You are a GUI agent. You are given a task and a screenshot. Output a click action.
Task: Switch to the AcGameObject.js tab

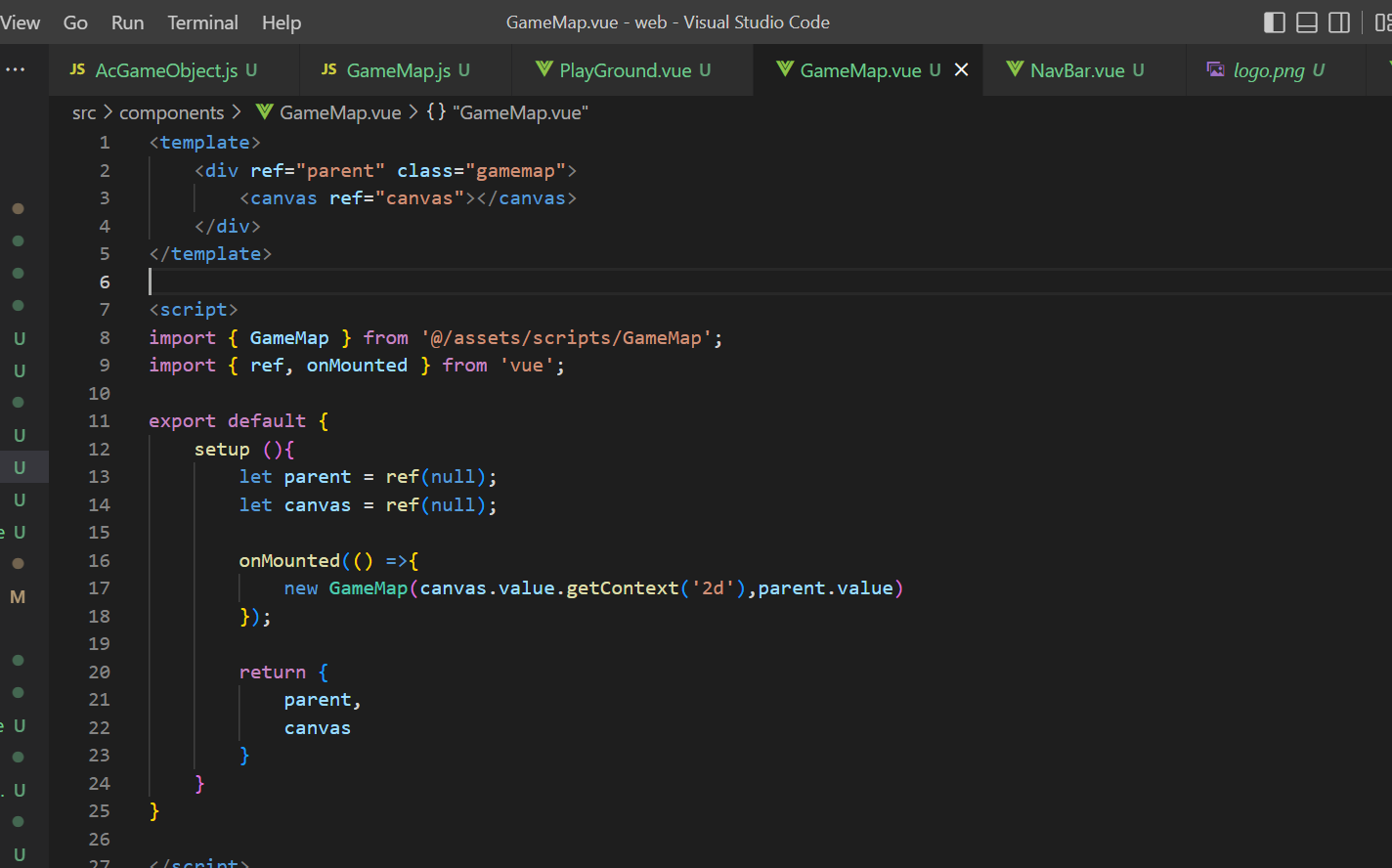pyautogui.click(x=174, y=70)
